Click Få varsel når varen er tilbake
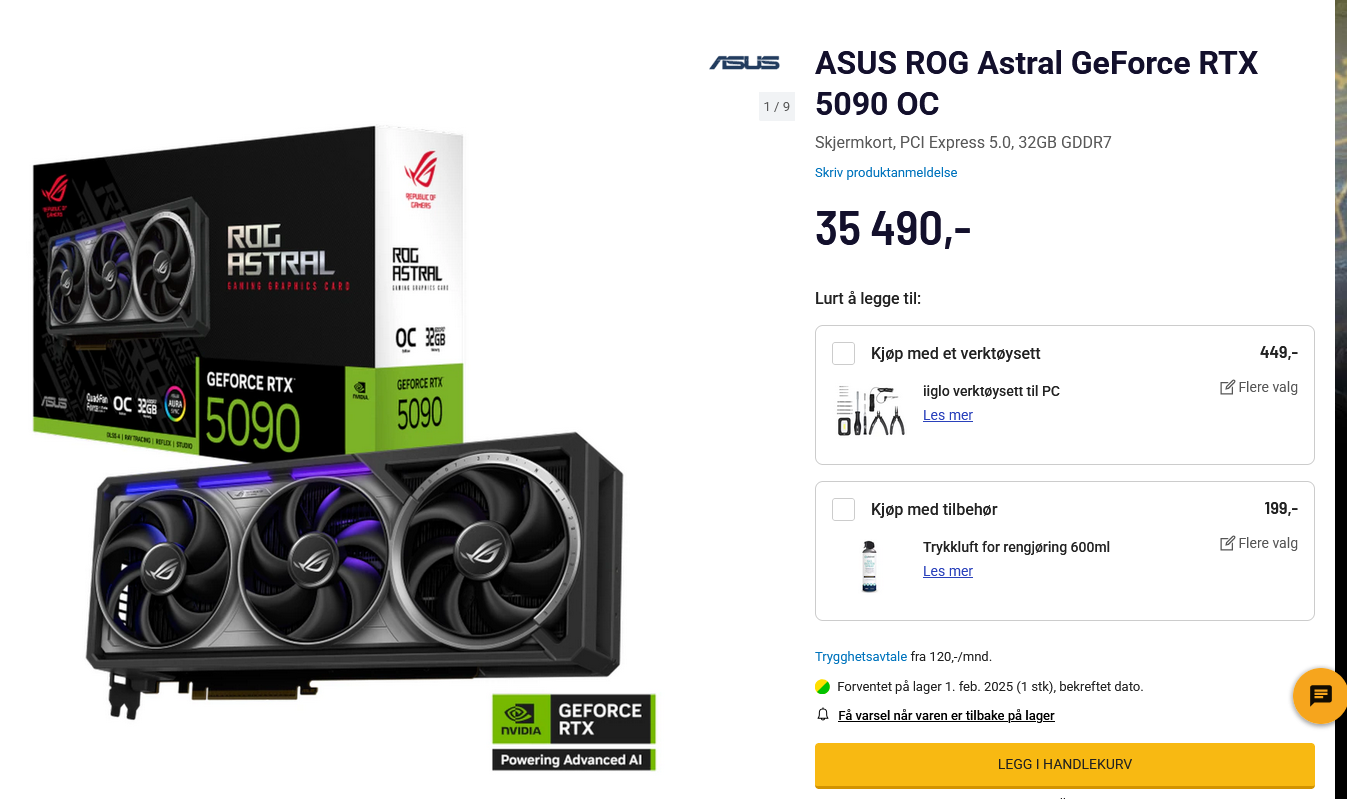The width and height of the screenshot is (1347, 799). [x=946, y=715]
